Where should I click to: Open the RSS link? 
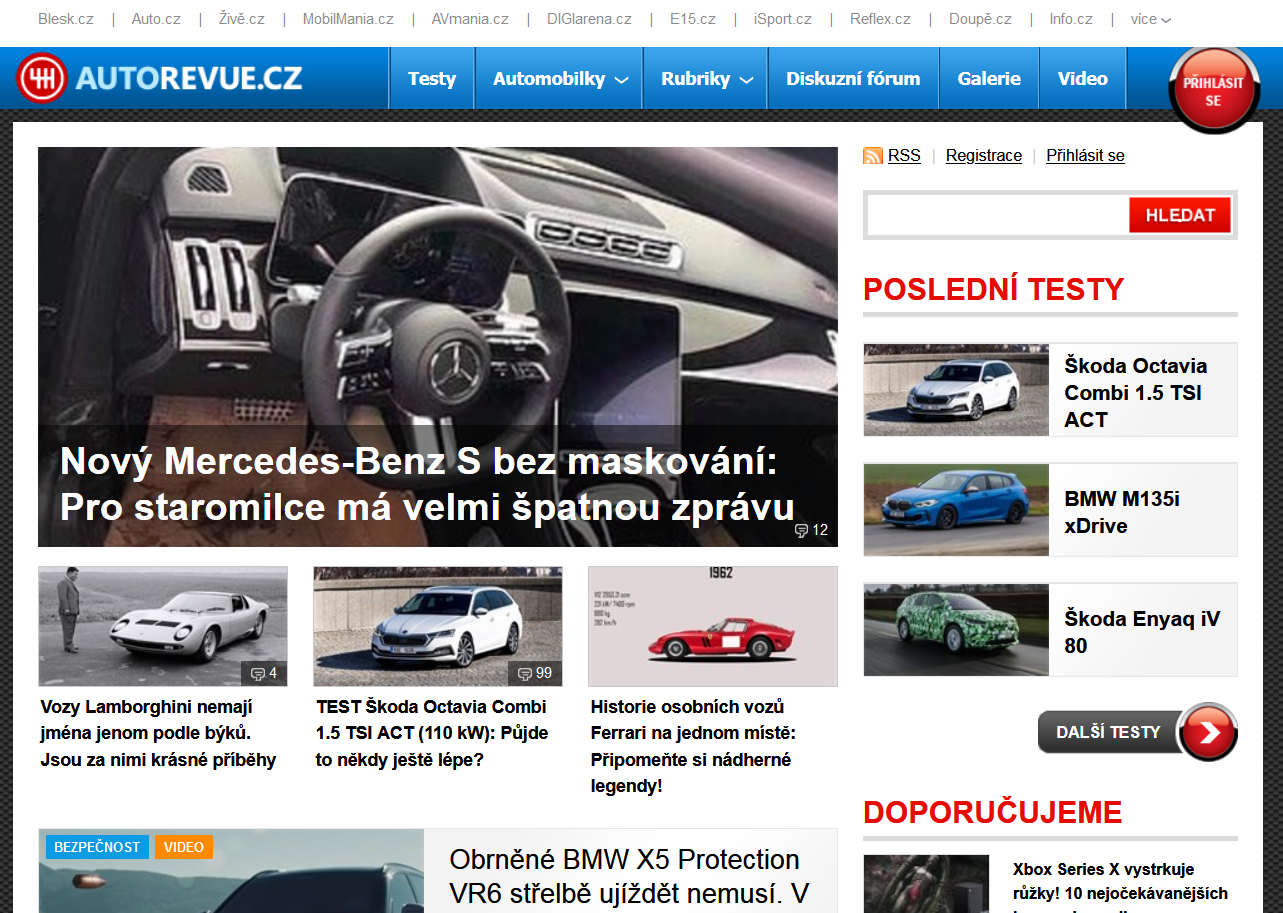[904, 156]
